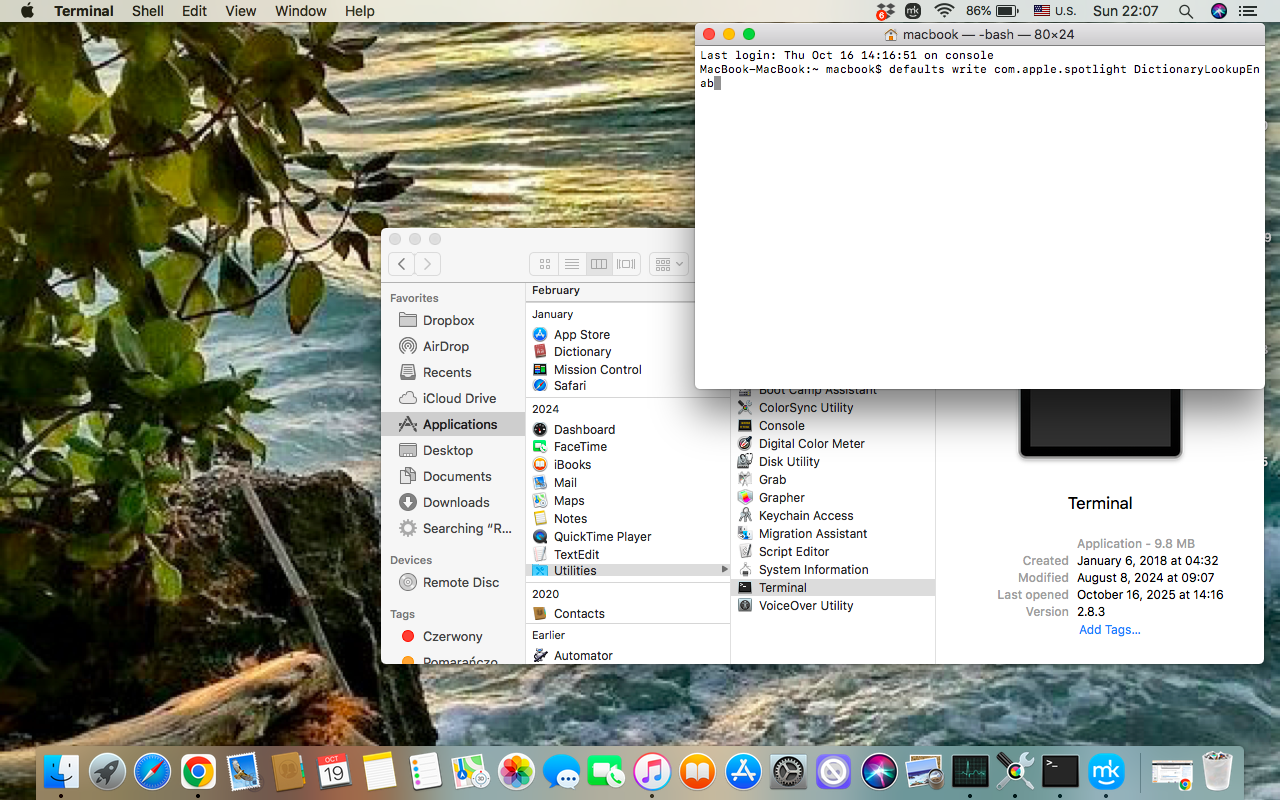This screenshot has width=1280, height=800.
Task: Open Launchpad from the Dock
Action: click(x=107, y=771)
